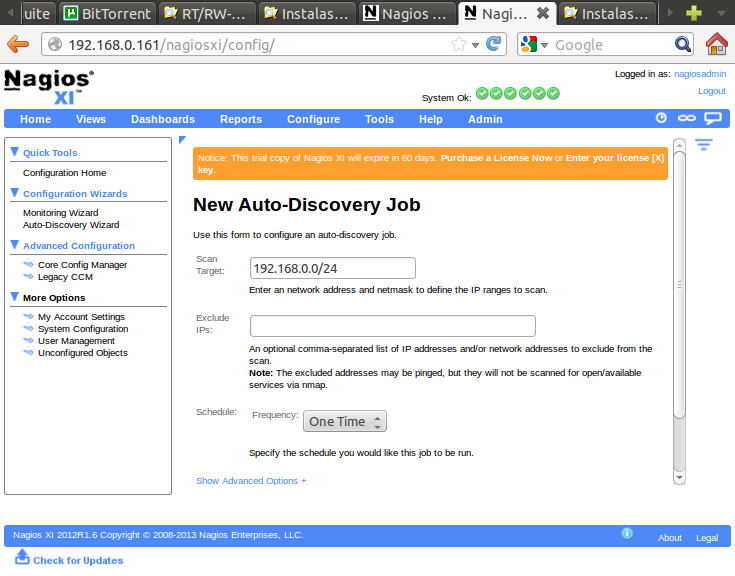Screen dimensions: 735x576
Task: Click the Google search magnifier icon
Action: click(x=682, y=45)
